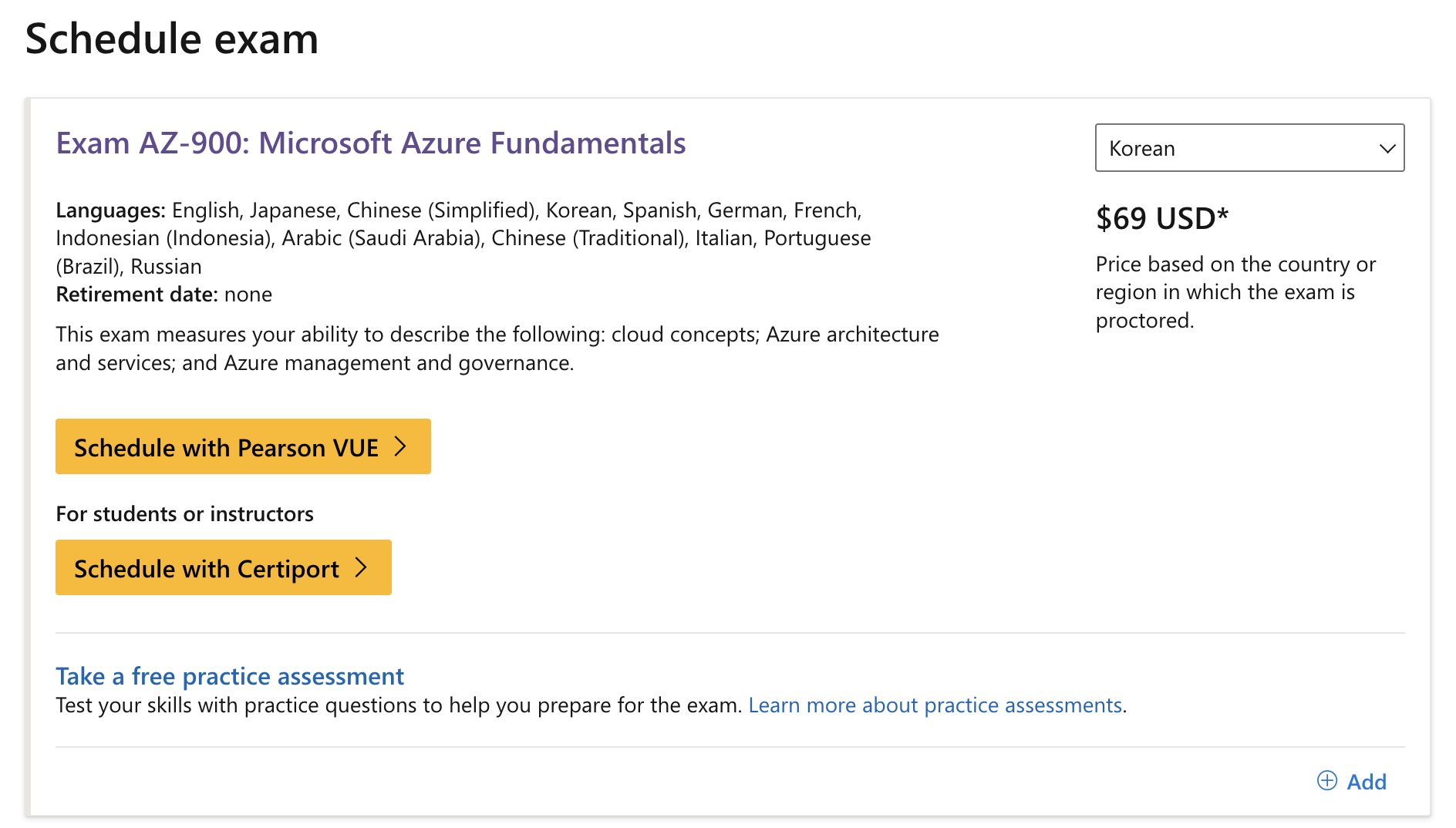This screenshot has height=828, width=1456.
Task: Click the $69 USD price text
Action: tap(1154, 219)
